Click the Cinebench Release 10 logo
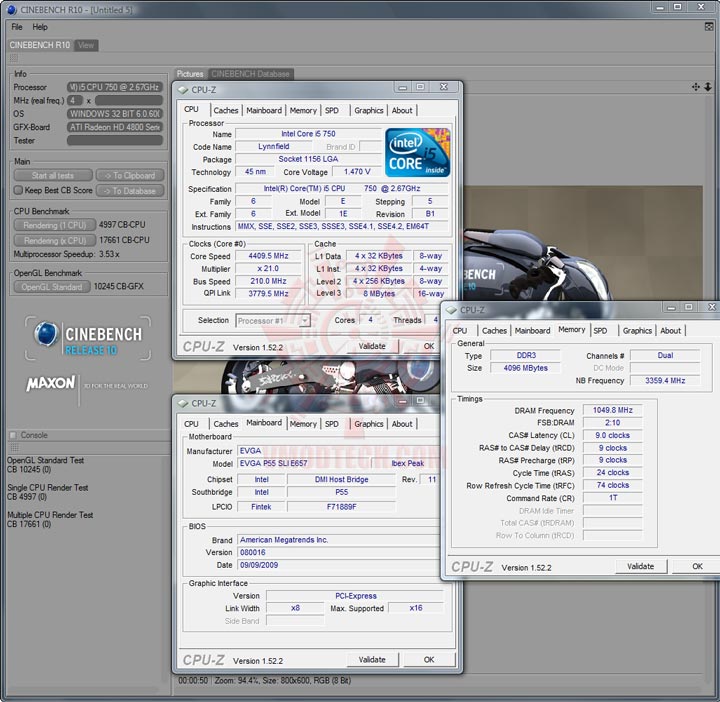The width and height of the screenshot is (720, 702). tap(88, 338)
